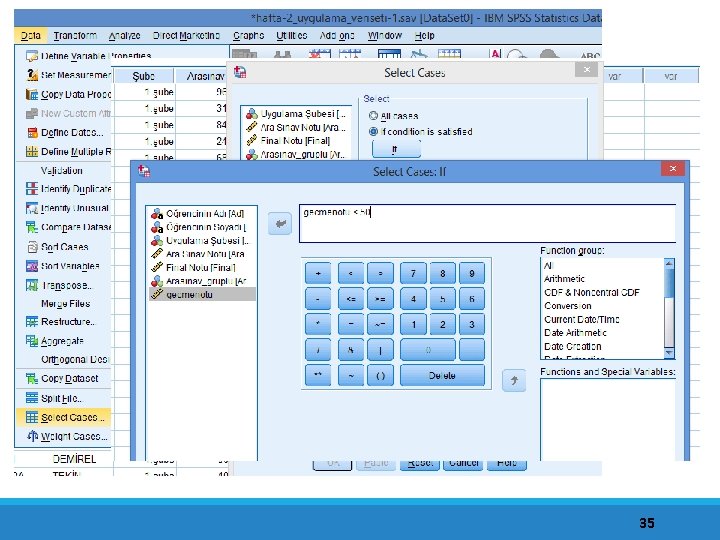Select Date Arithmetic function group

coord(575,332)
